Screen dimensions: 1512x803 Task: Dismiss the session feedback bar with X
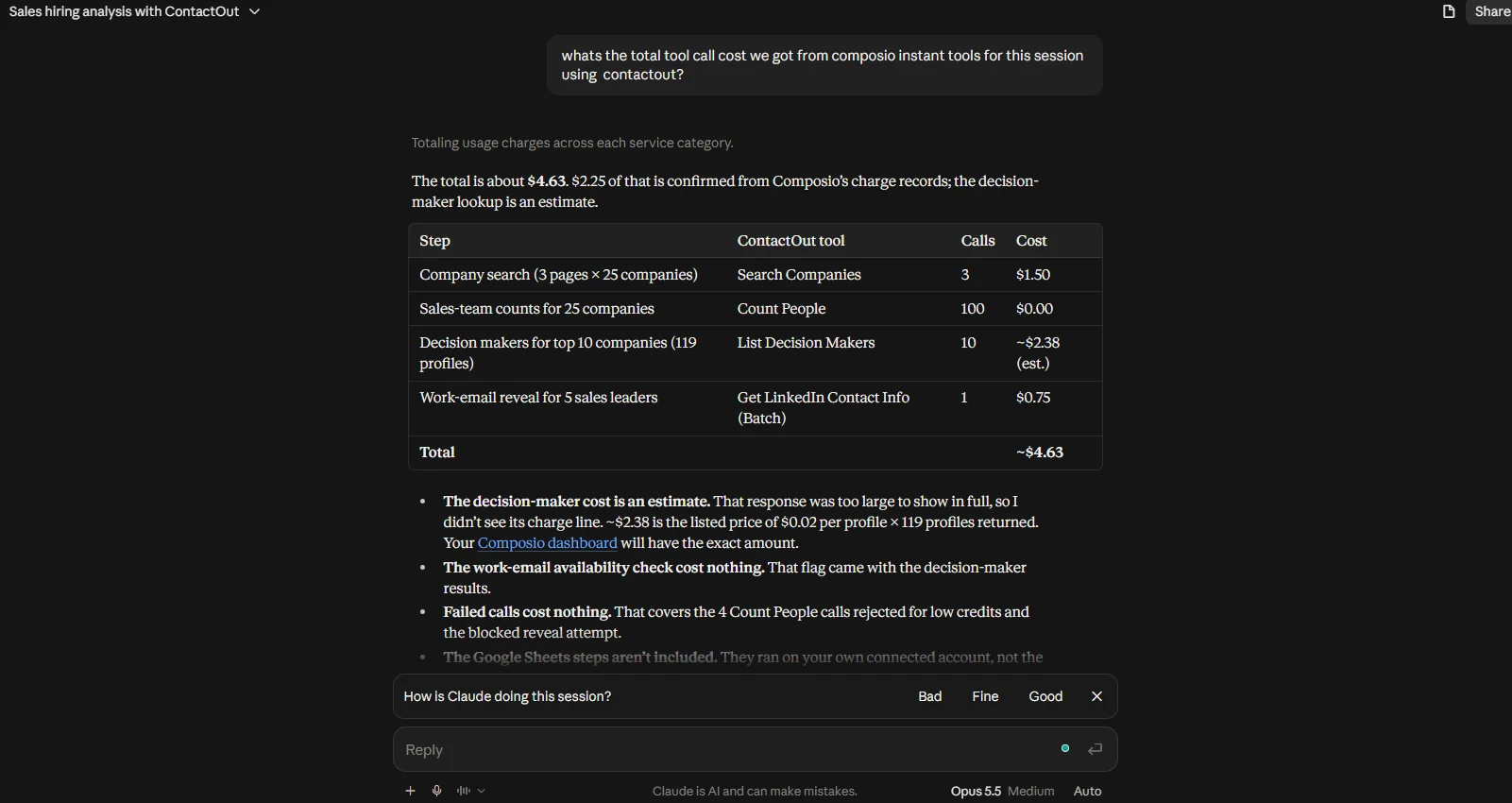[1096, 696]
